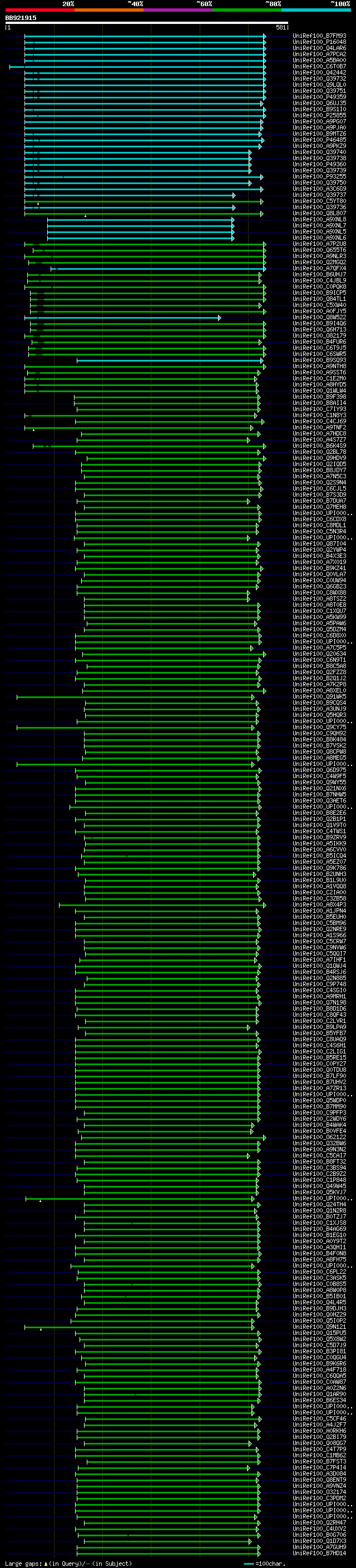Image resolution: width=356 pixels, height=1568 pixels.
Task: Select the BB921915 query name
Action: [x=21, y=18]
